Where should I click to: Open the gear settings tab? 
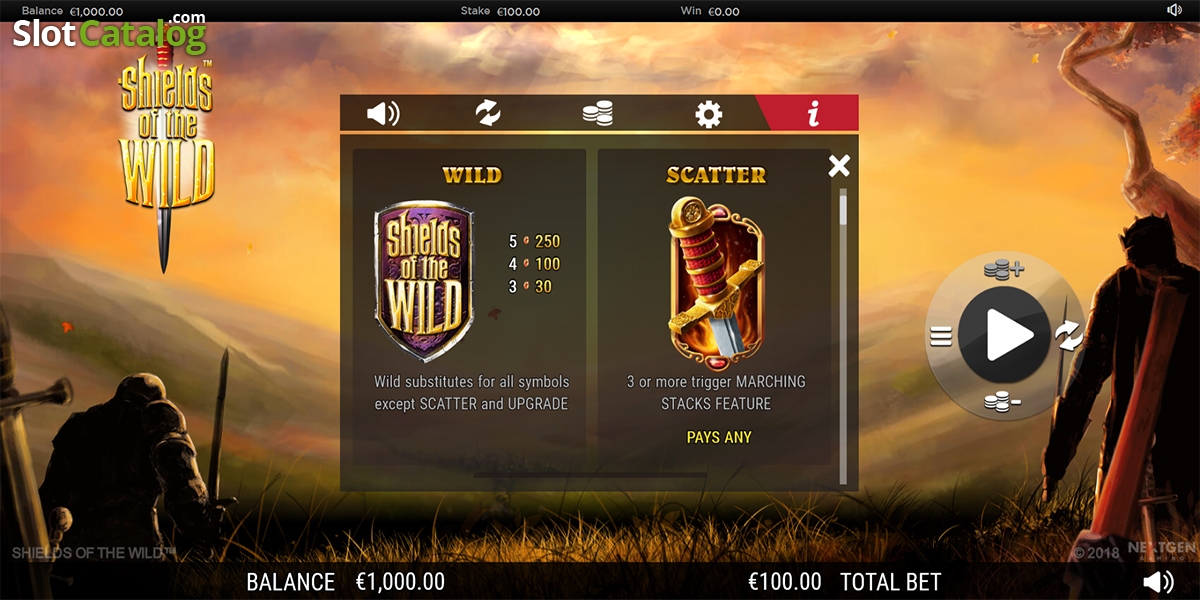[708, 113]
